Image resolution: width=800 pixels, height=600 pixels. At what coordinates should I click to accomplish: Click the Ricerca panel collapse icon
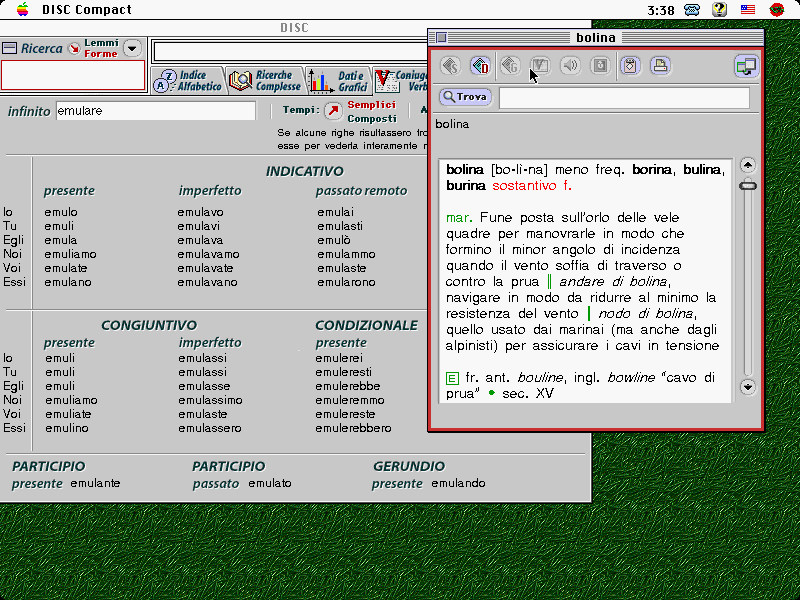[9, 48]
